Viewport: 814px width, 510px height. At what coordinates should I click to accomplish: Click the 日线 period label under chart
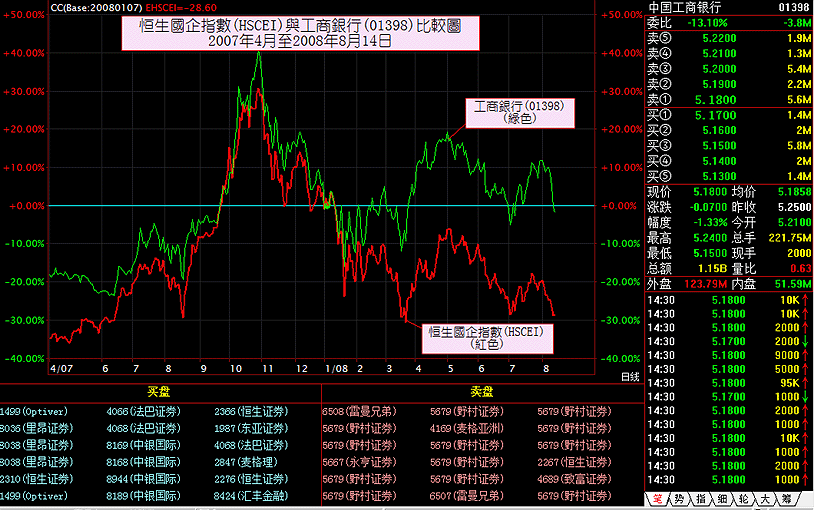pyautogui.click(x=629, y=377)
